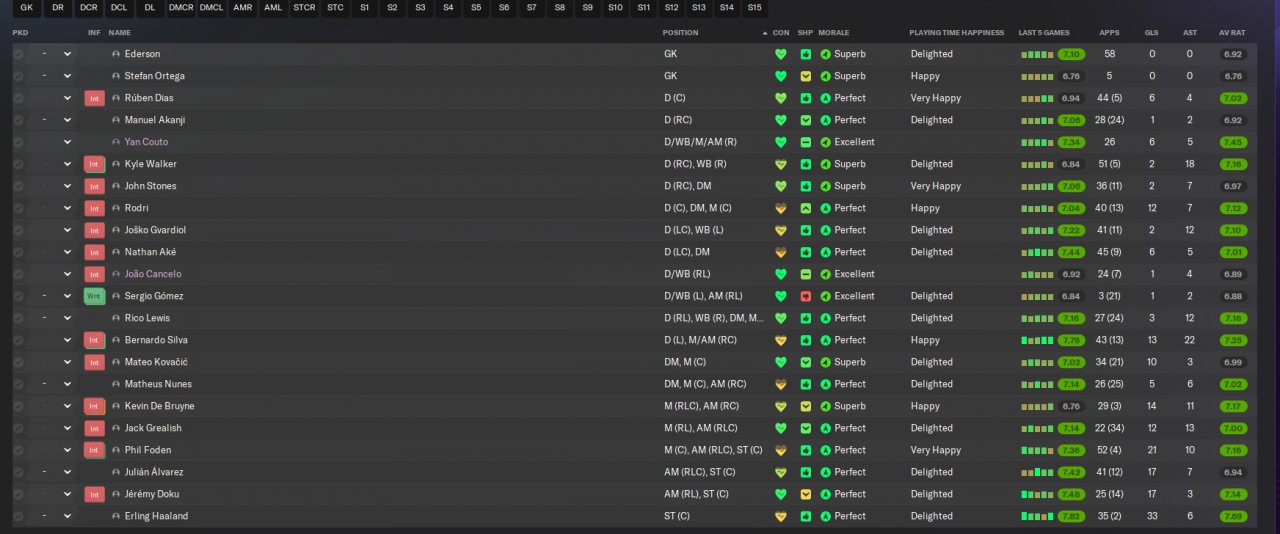Click Rúben Dias's morale icon
This screenshot has width=1280, height=534.
coord(825,98)
